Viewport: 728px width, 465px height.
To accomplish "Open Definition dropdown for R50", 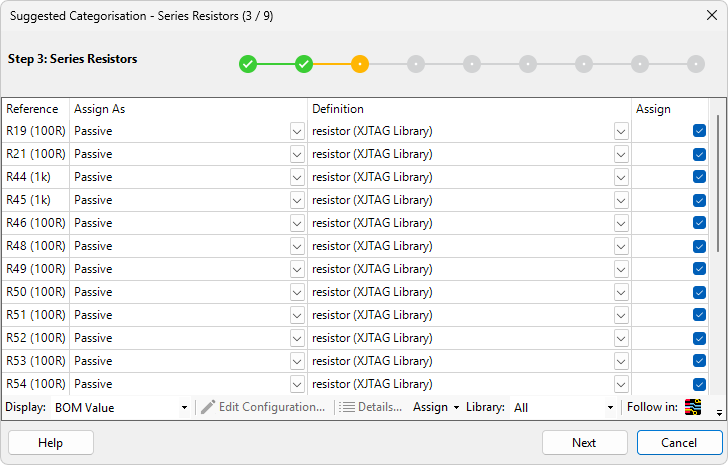I will pos(621,292).
